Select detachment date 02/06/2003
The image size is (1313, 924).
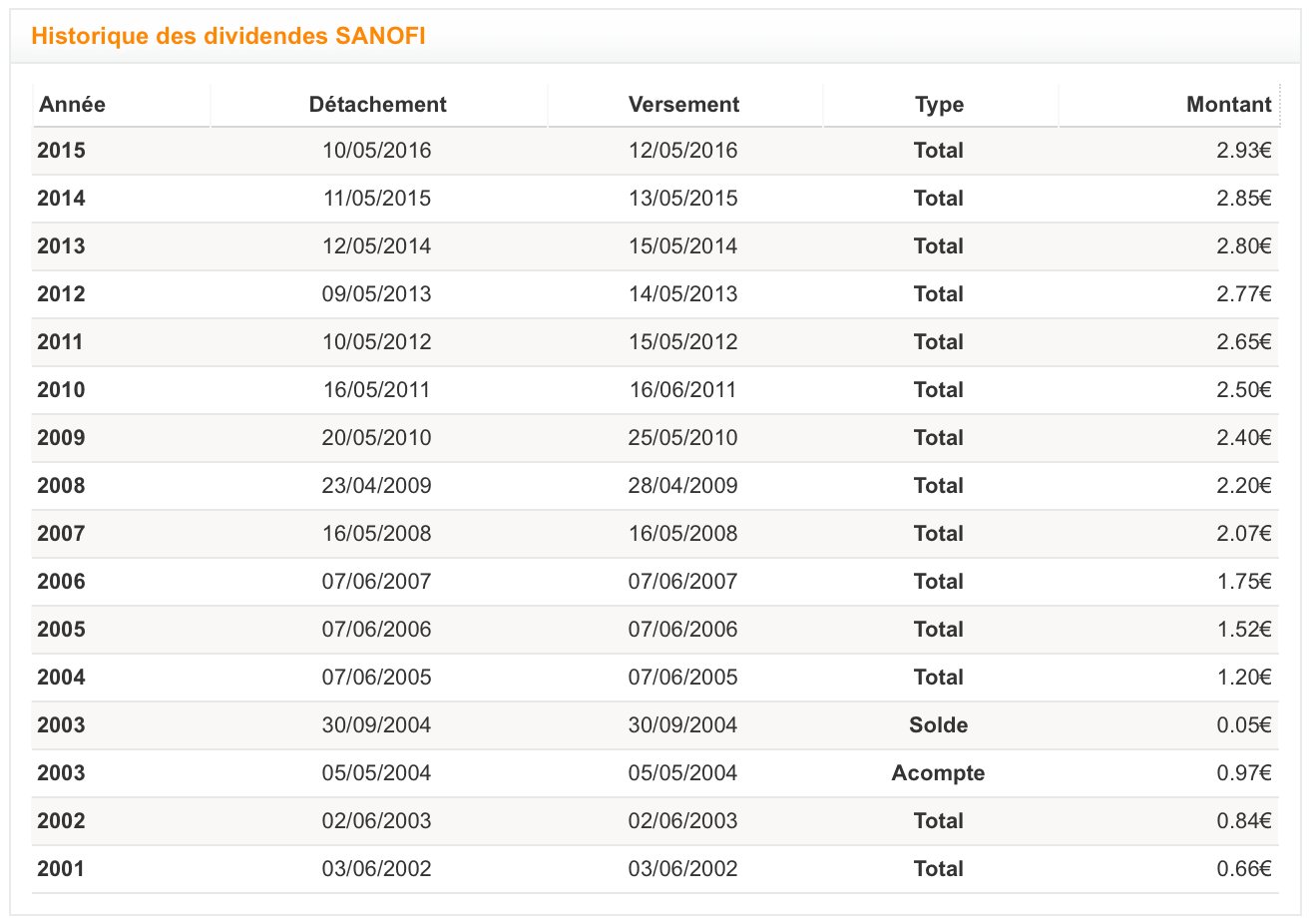(377, 821)
